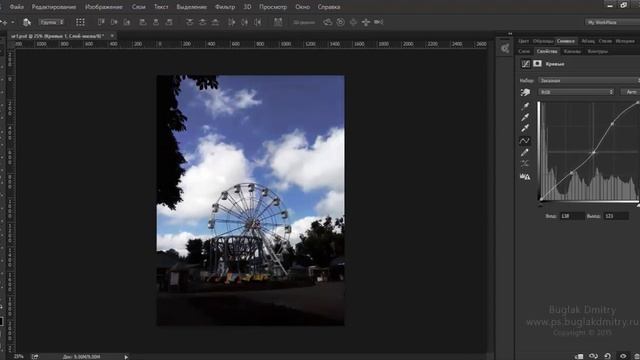Click Distribute Vertical Centers icon

(202, 22)
